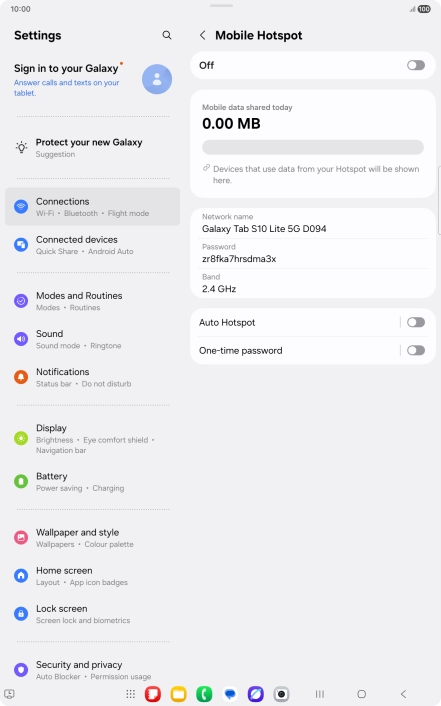Screen dimensions: 441x706
Task: Open the Connected devices menu
Action: pos(92,245)
